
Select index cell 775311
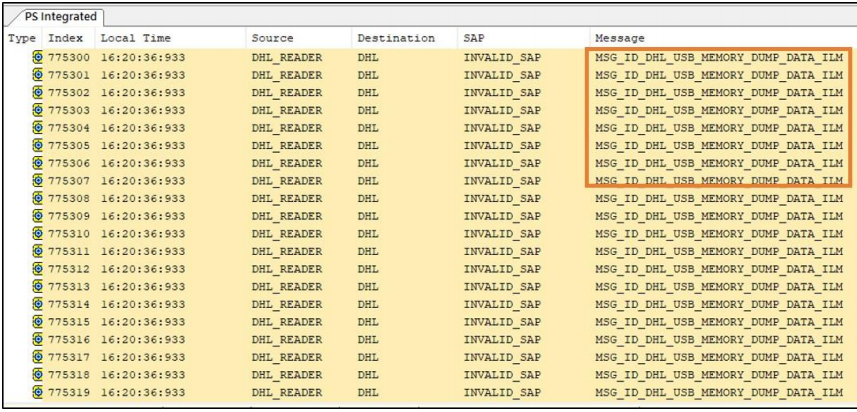point(69,252)
